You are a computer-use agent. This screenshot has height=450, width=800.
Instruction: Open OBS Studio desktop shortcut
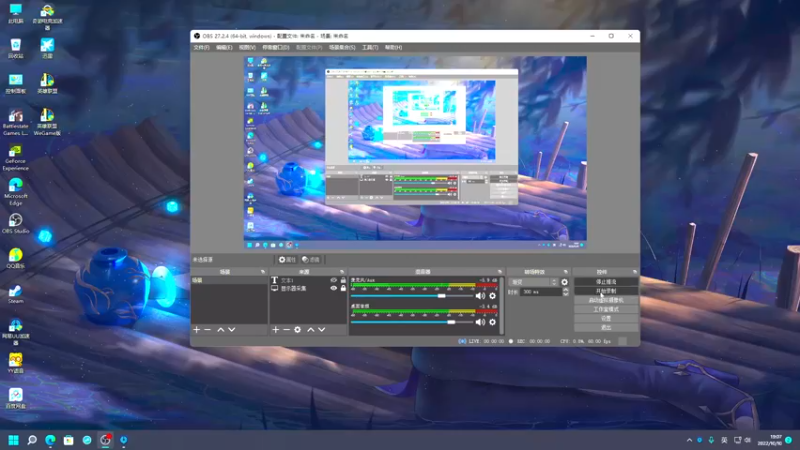pyautogui.click(x=15, y=223)
